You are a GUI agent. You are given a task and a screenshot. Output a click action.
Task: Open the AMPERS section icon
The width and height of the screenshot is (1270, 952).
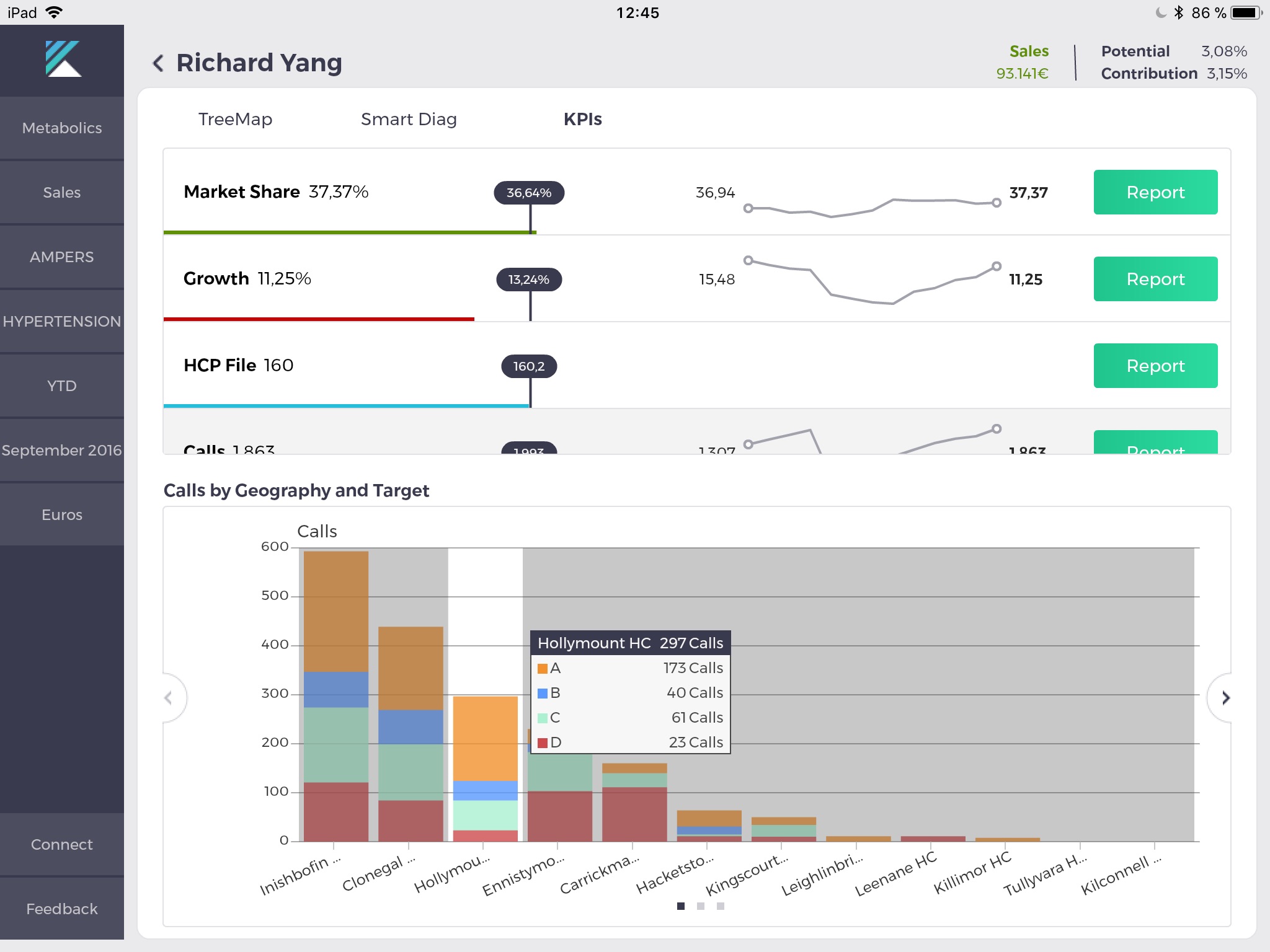click(x=62, y=257)
